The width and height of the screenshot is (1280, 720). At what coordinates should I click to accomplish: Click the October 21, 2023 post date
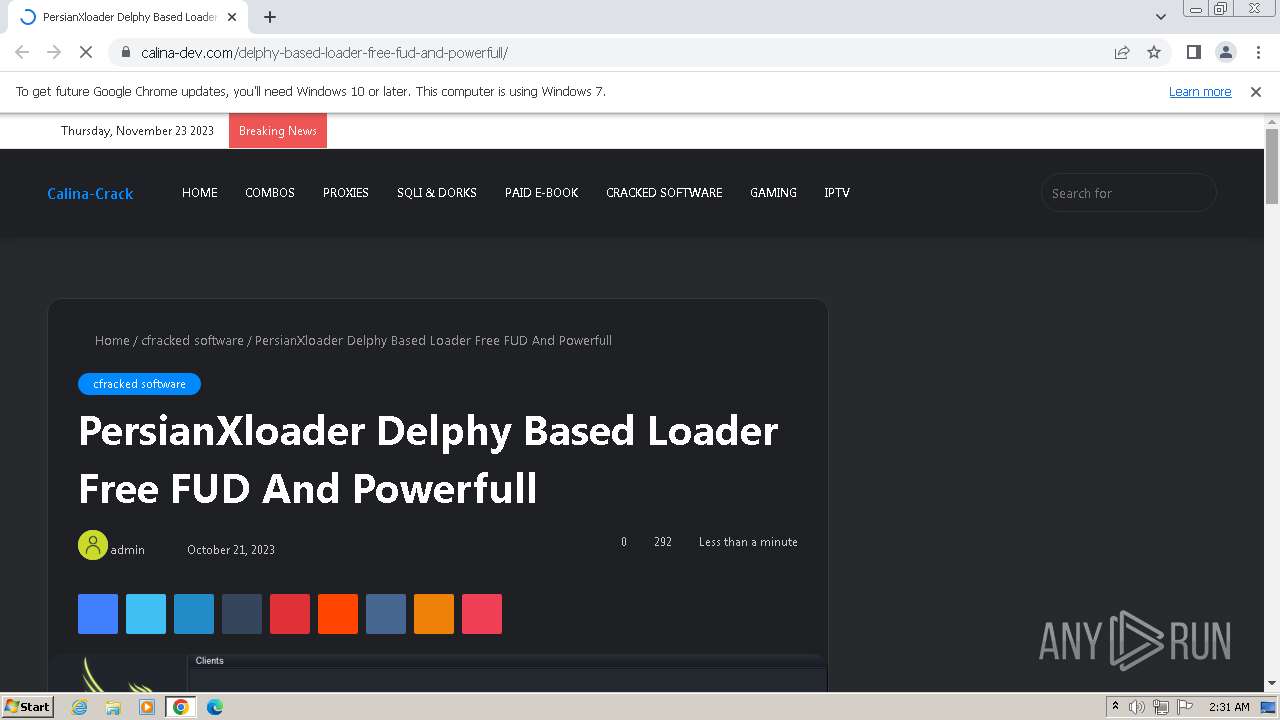click(x=231, y=550)
